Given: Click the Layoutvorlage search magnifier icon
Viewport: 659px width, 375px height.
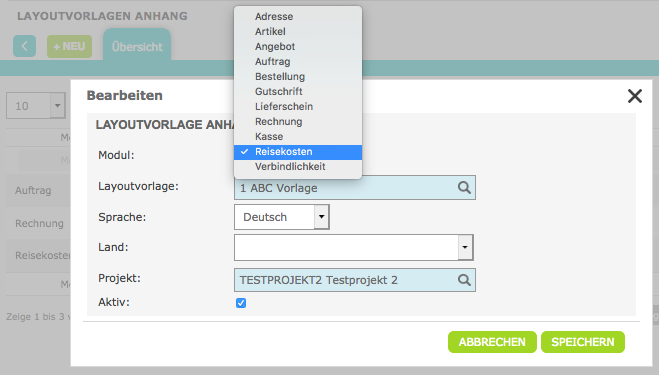Looking at the screenshot, I should pos(464,188).
